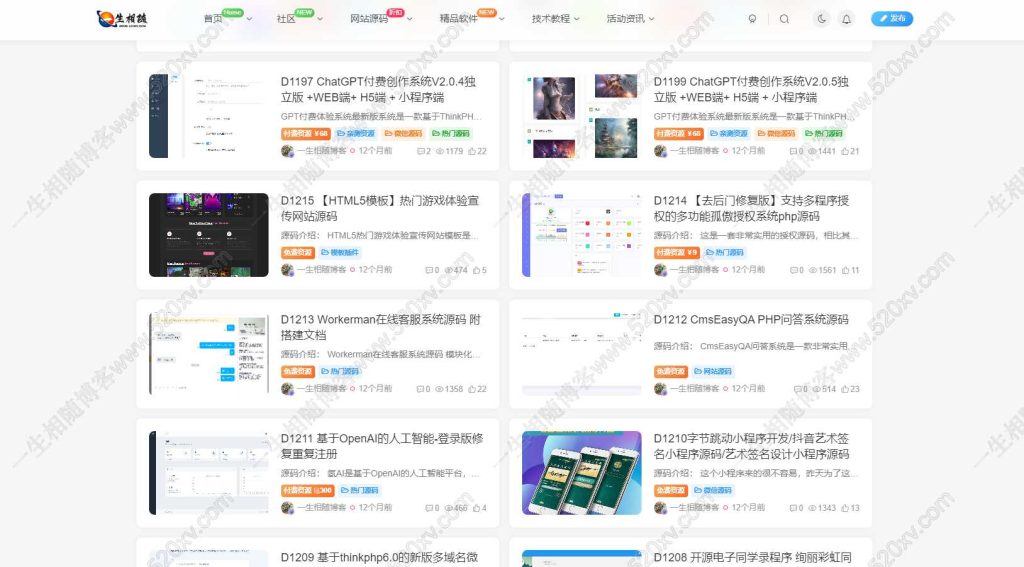Viewport: 1024px width, 567px height.
Task: Open the 技术教程 menu item
Action: (551, 19)
